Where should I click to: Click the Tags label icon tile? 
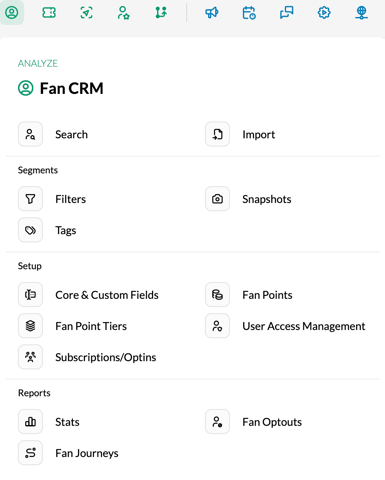[30, 230]
